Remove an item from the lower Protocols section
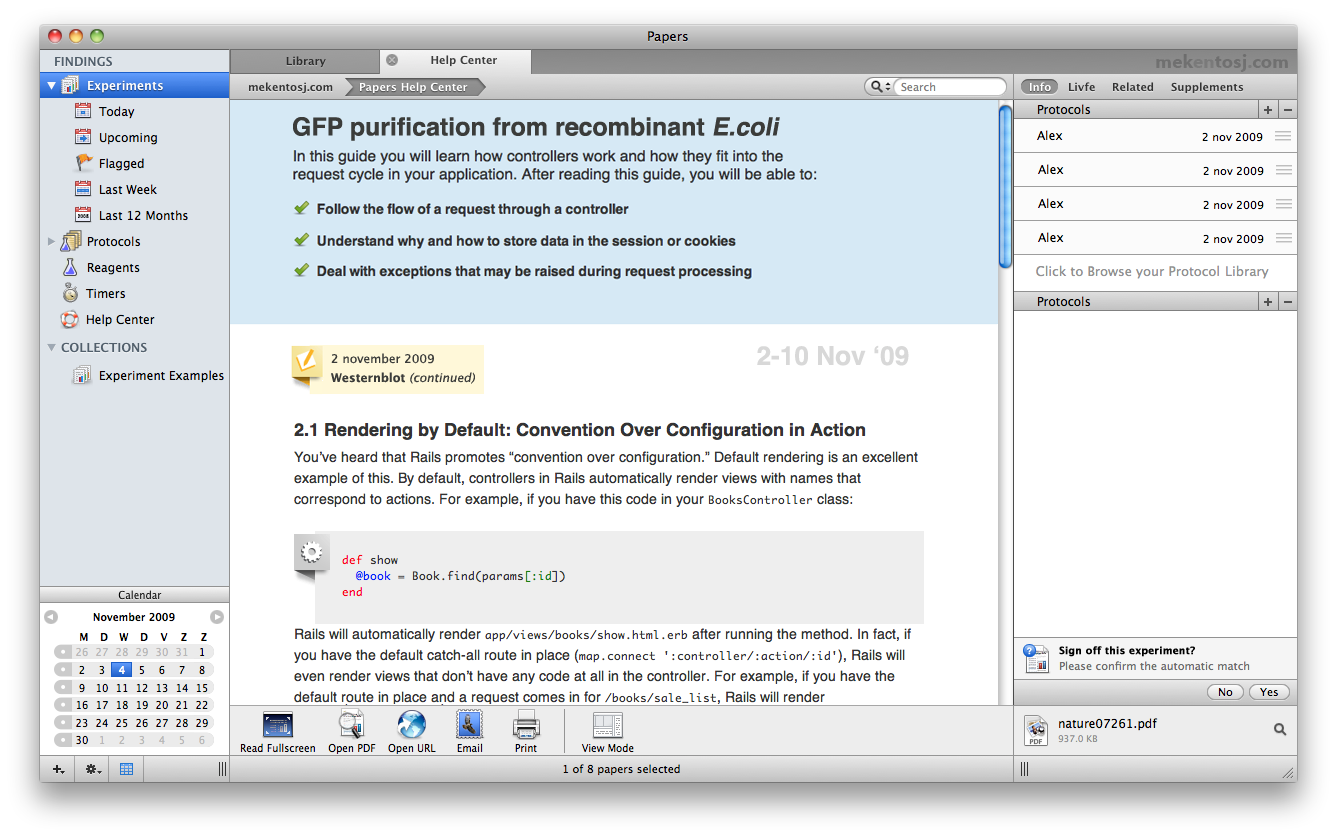The image size is (1337, 837). click(1288, 302)
